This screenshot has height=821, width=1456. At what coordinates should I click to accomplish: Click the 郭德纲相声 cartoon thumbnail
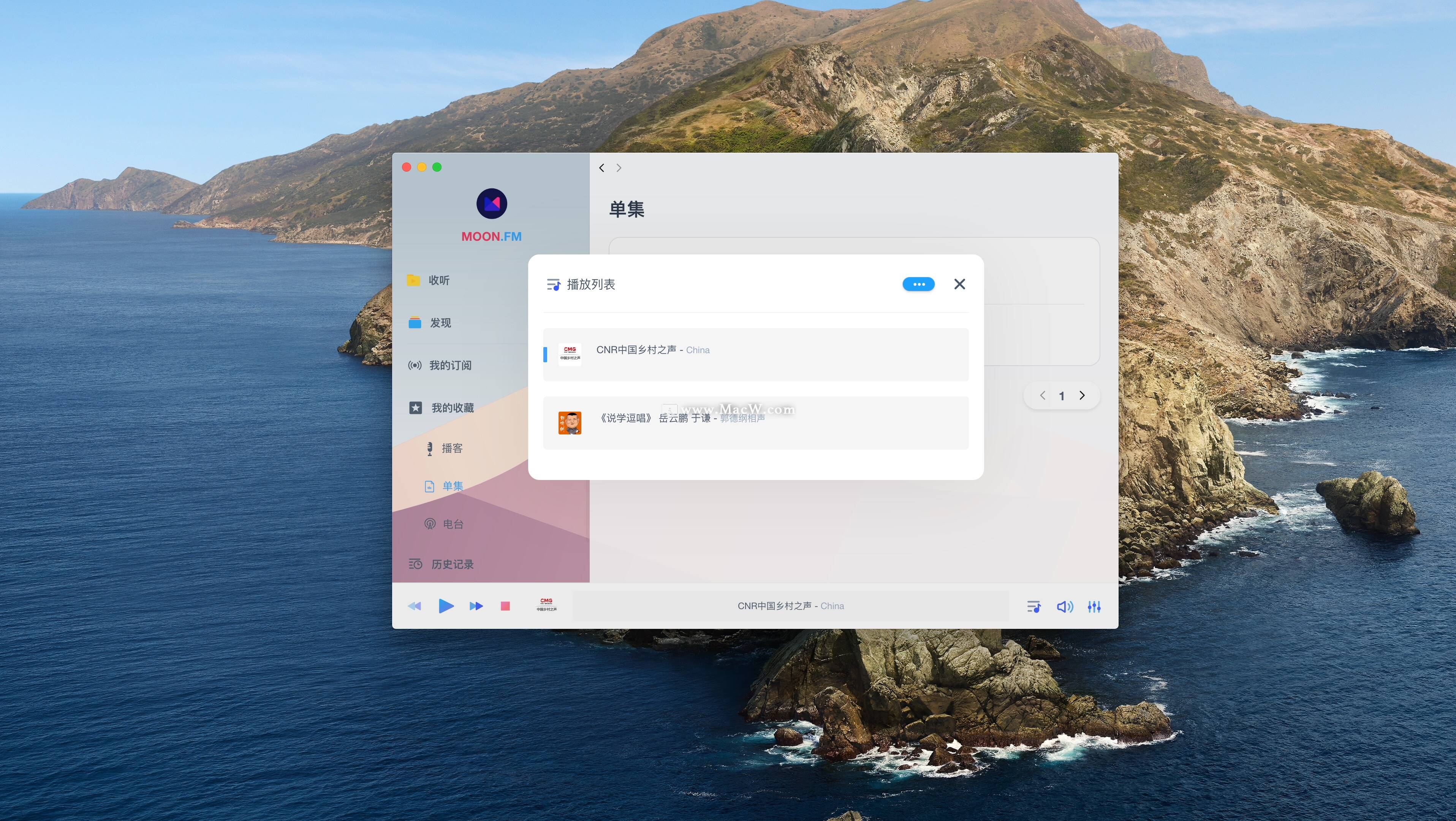coord(570,423)
